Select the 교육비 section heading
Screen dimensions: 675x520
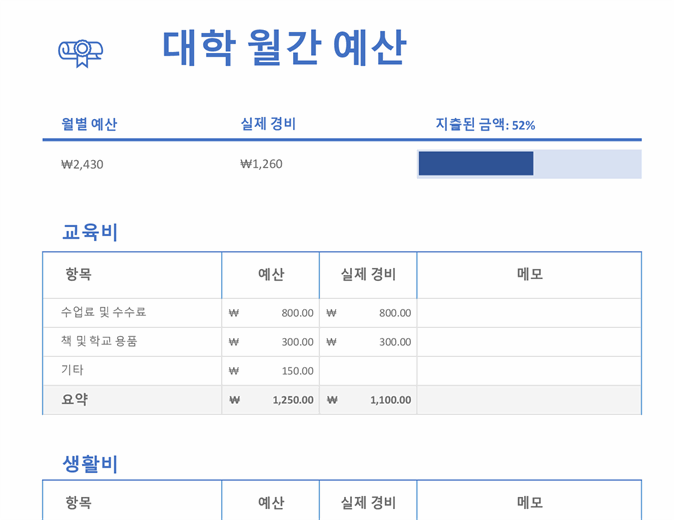click(90, 233)
